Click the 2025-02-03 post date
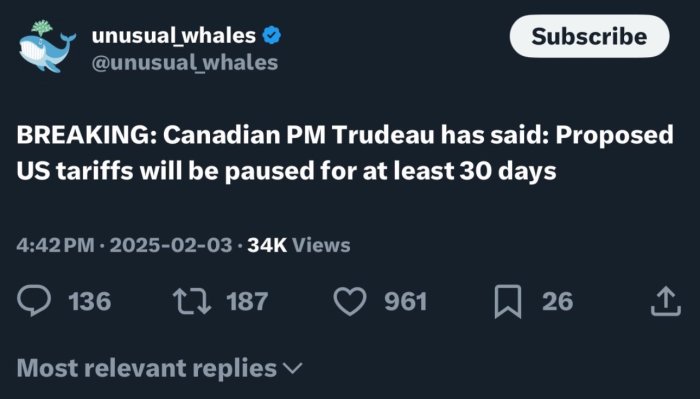 coord(171,245)
